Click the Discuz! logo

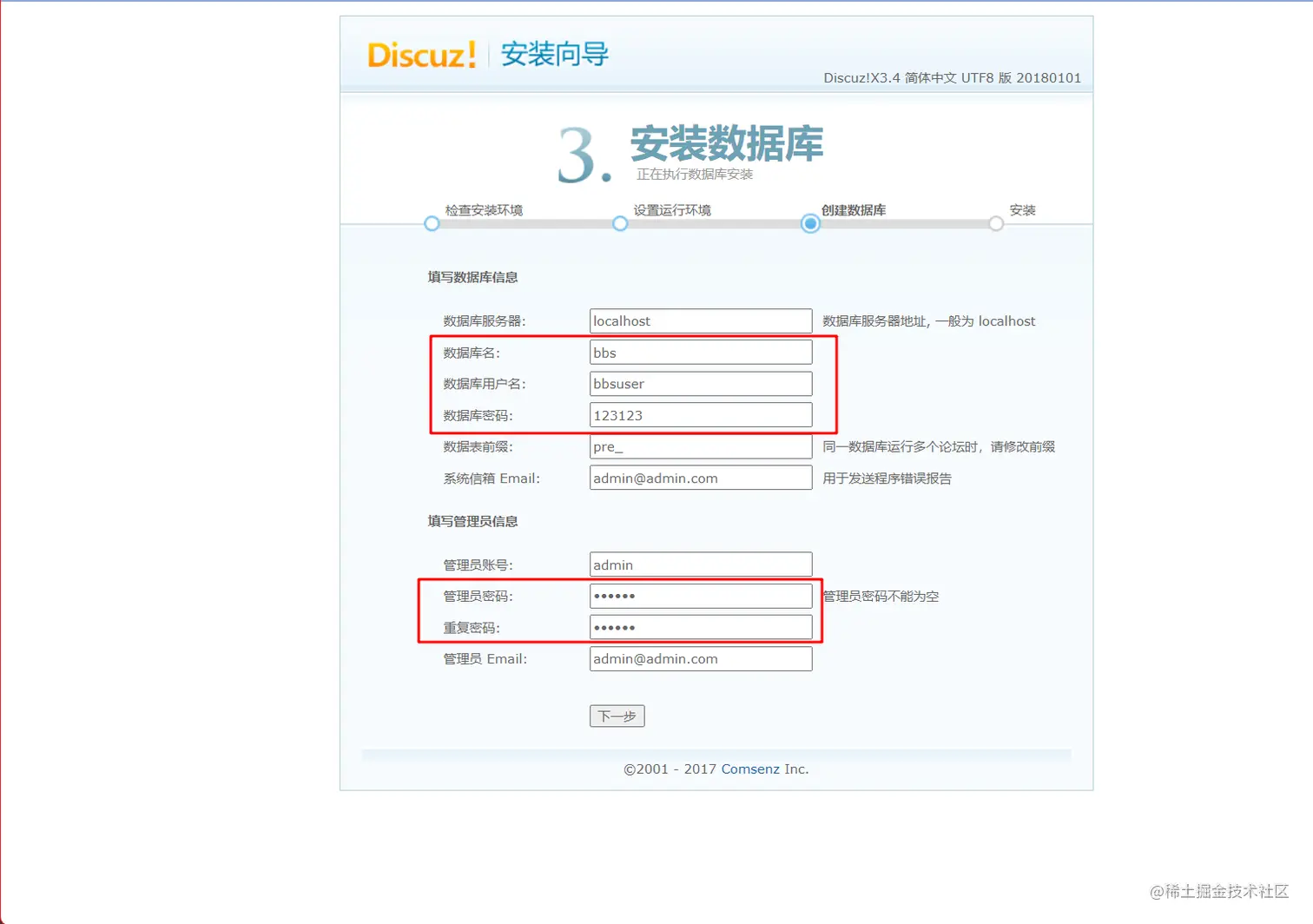(x=421, y=55)
